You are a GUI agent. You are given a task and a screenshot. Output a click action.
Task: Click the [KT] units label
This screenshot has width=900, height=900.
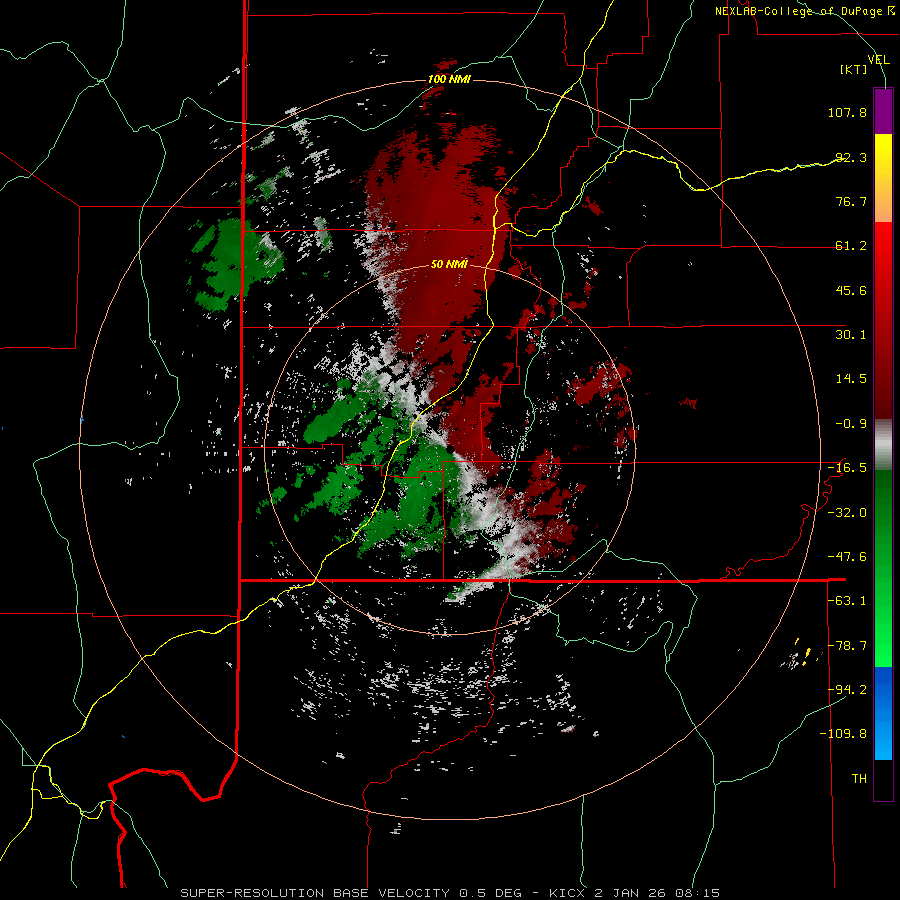[854, 69]
